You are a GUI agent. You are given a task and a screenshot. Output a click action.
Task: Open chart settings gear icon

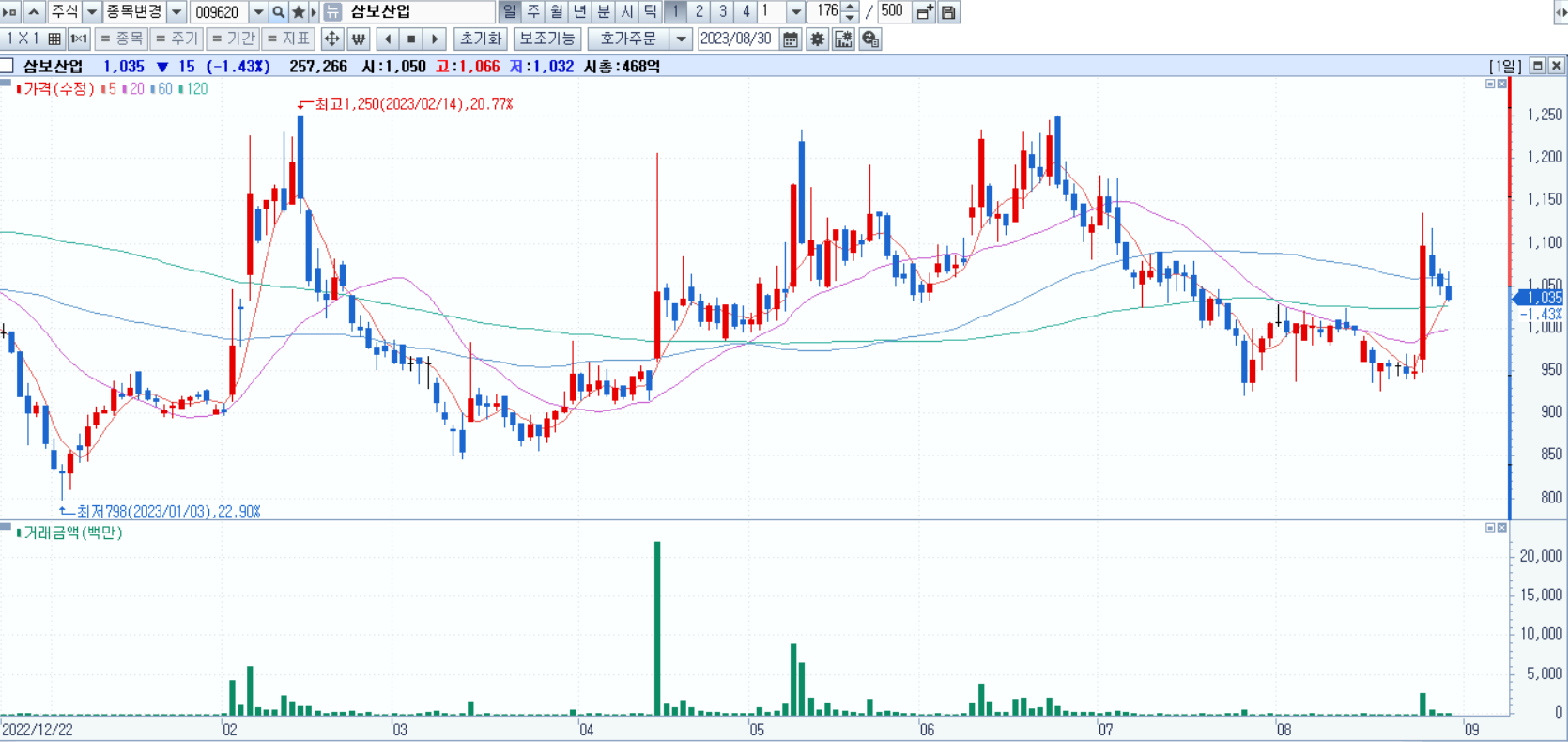pos(818,39)
